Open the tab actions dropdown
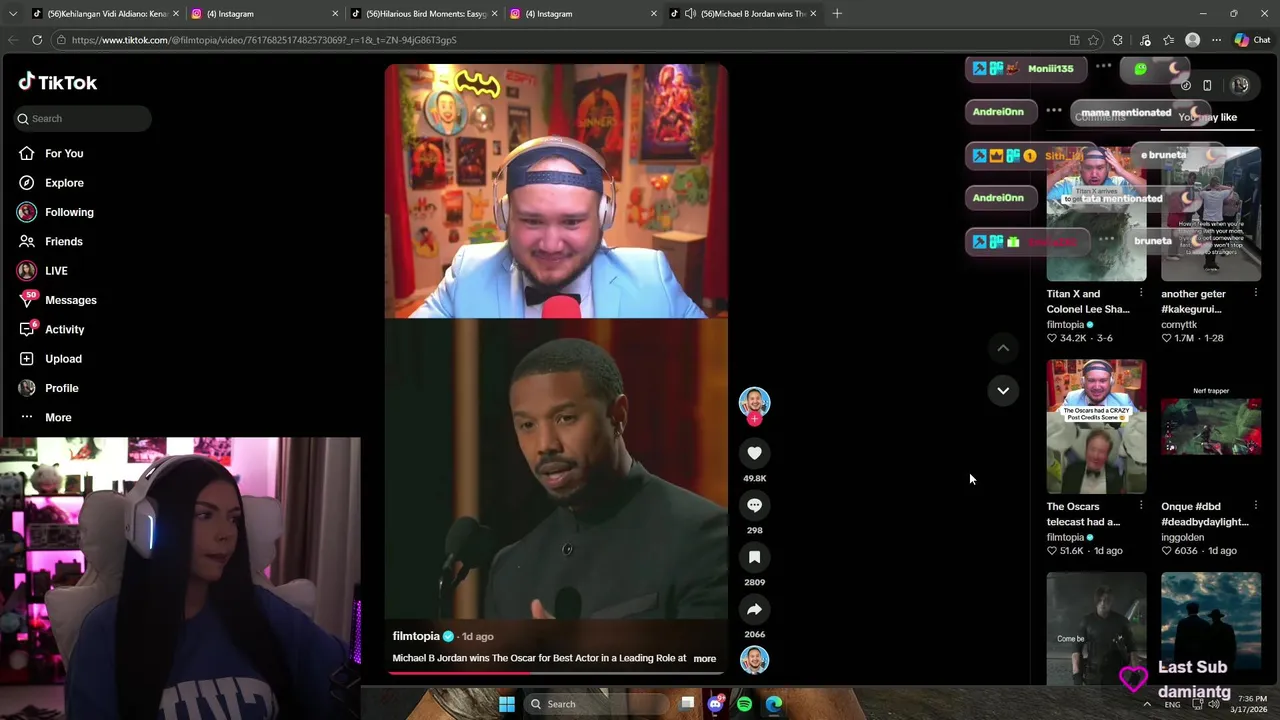 coord(13,14)
